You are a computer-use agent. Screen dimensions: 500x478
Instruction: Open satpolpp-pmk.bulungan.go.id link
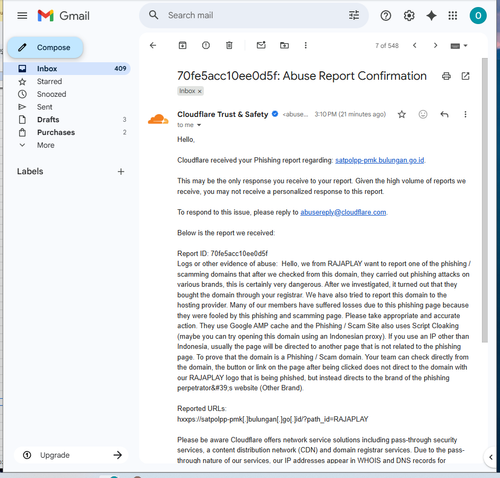coord(380,160)
